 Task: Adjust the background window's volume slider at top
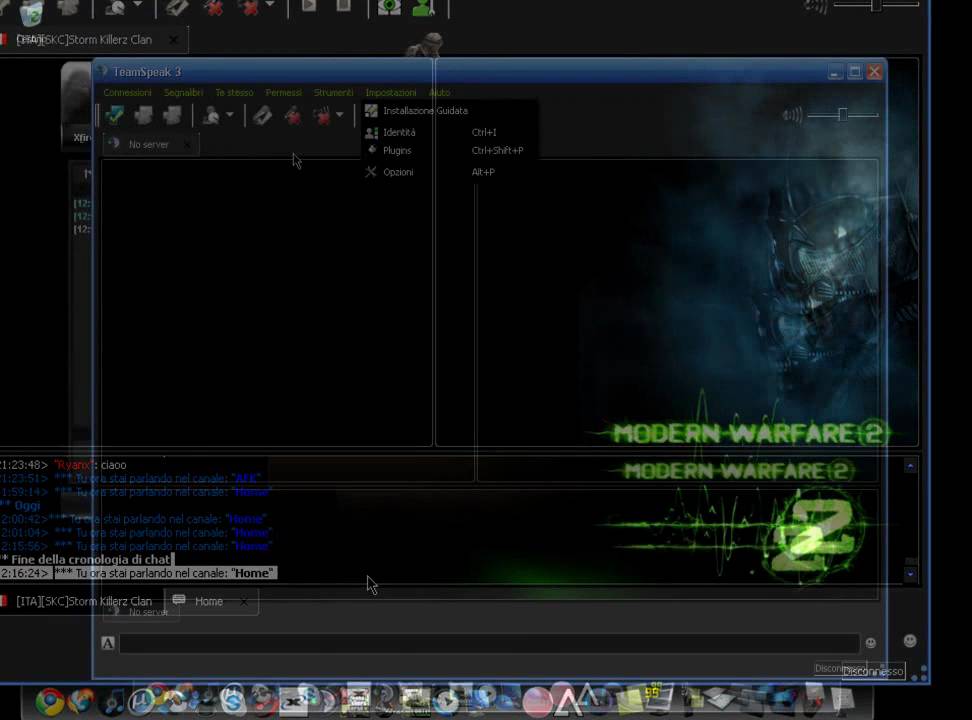click(875, 6)
